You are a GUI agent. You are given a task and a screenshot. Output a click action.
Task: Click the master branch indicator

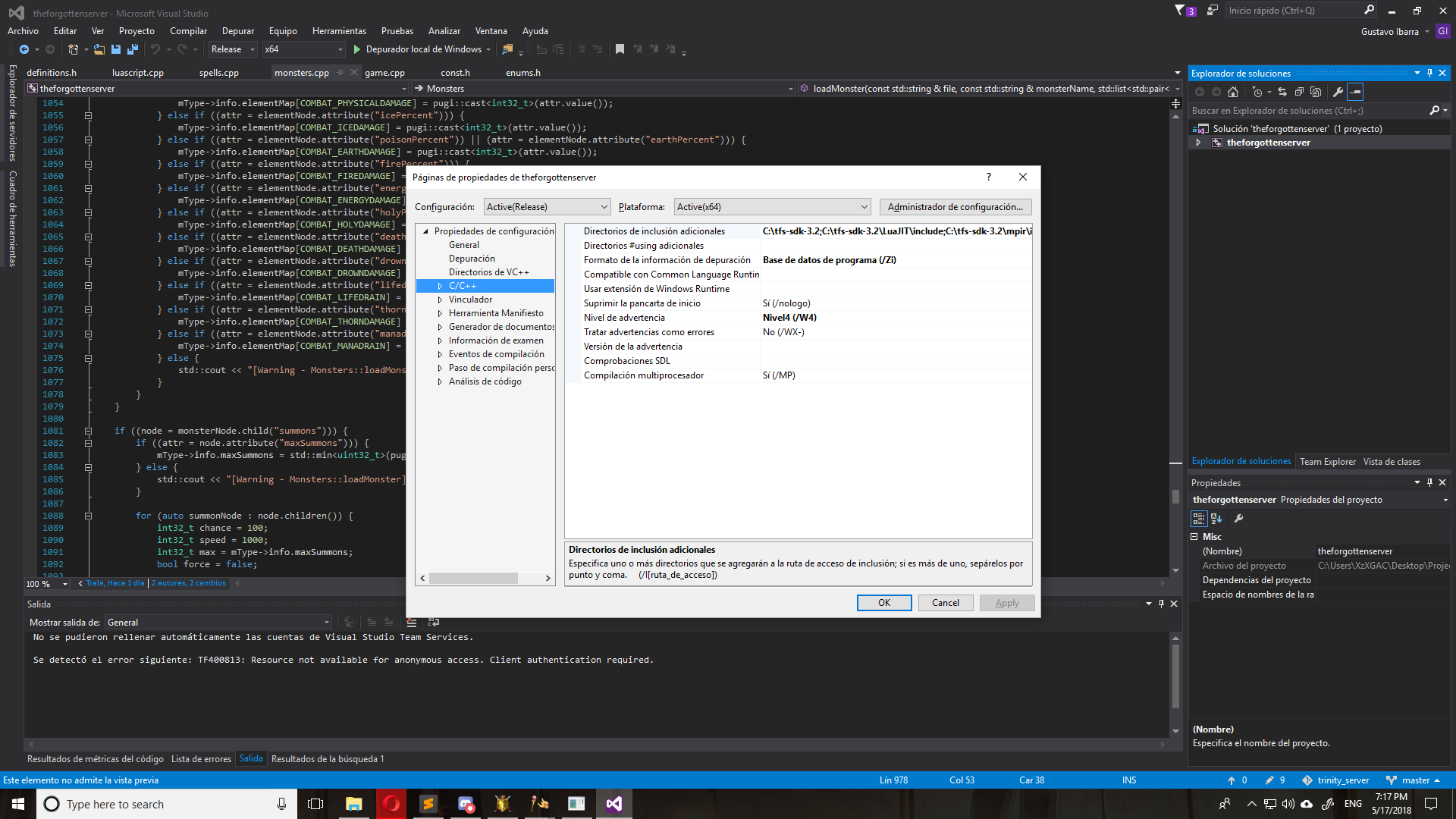1413,780
